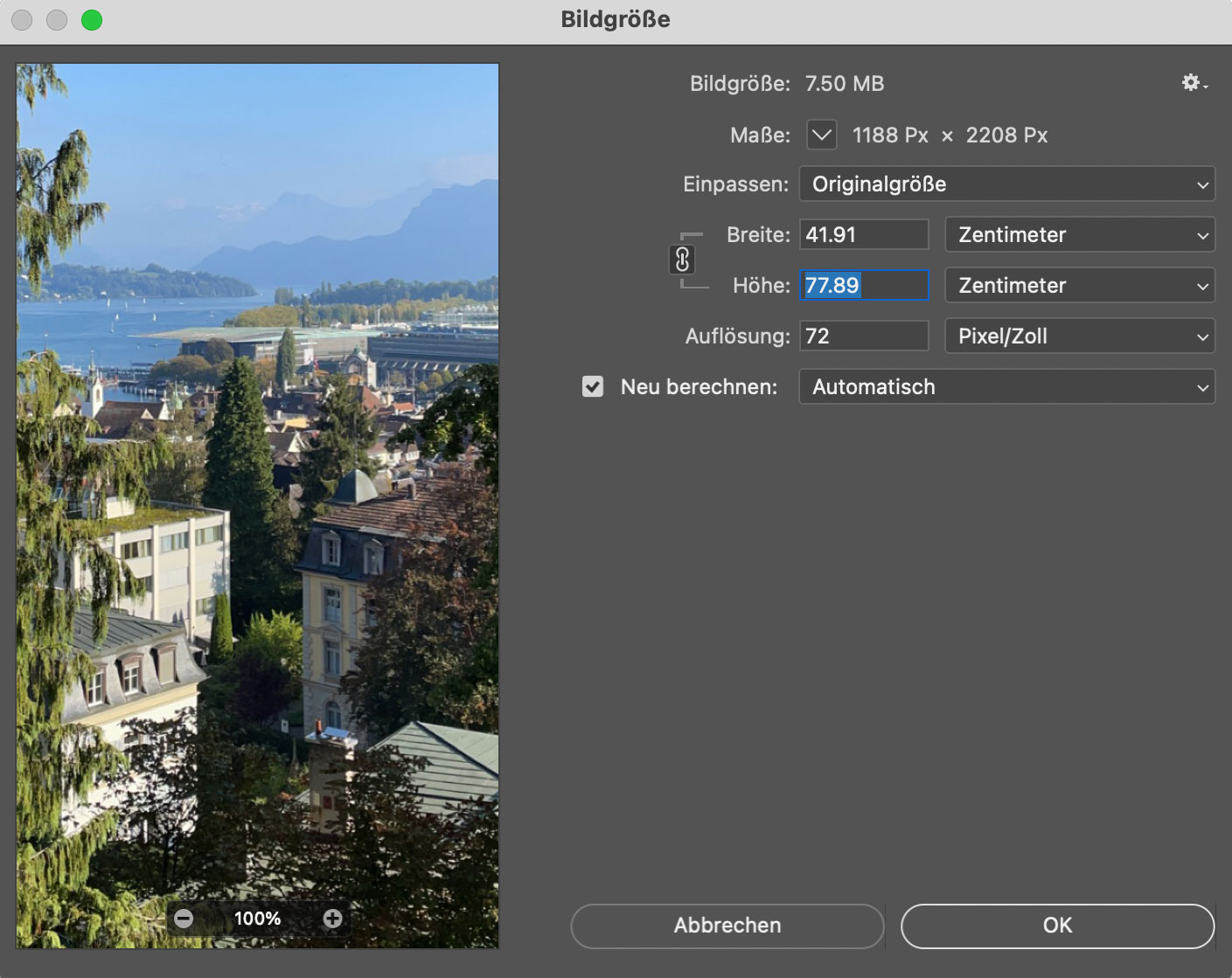
Task: Click the Breite value field 41.91
Action: (864, 234)
